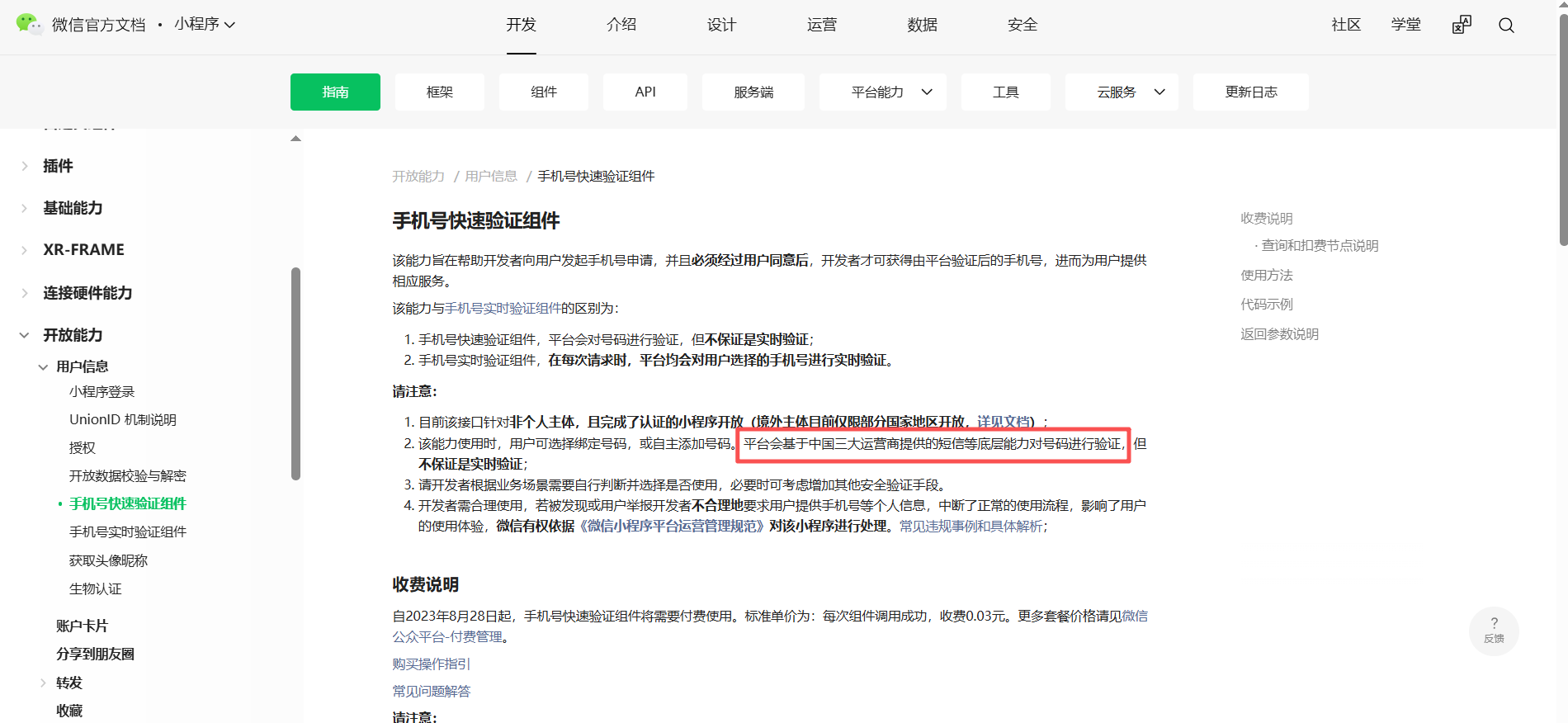
Task: Follow the 手机号实时验证组件 inline link
Action: click(503, 308)
